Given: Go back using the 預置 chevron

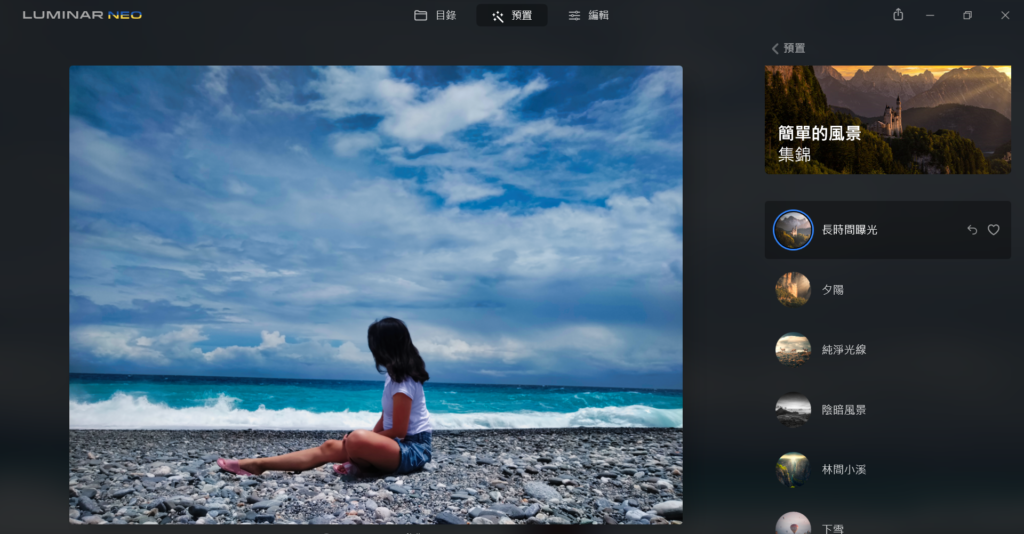Looking at the screenshot, I should point(788,48).
